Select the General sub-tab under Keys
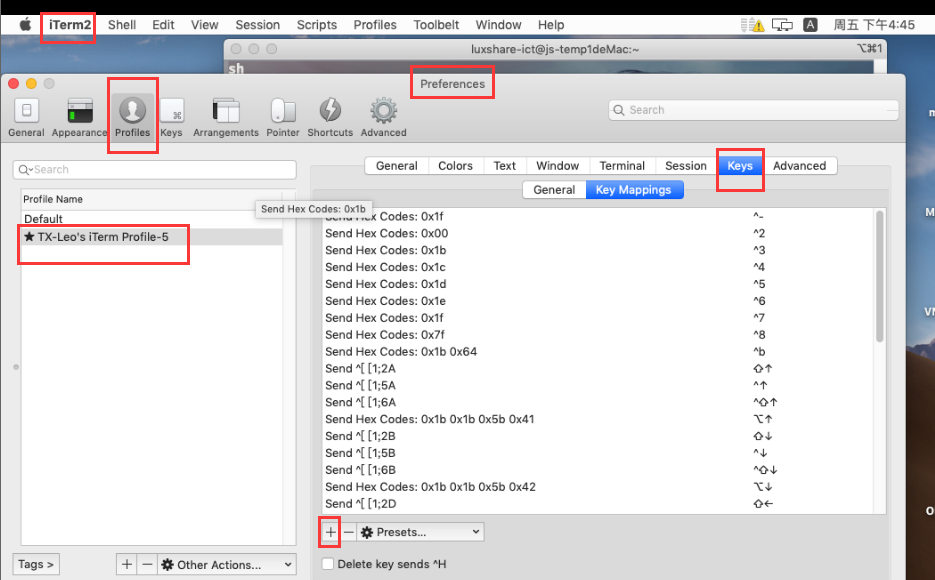 pos(555,190)
